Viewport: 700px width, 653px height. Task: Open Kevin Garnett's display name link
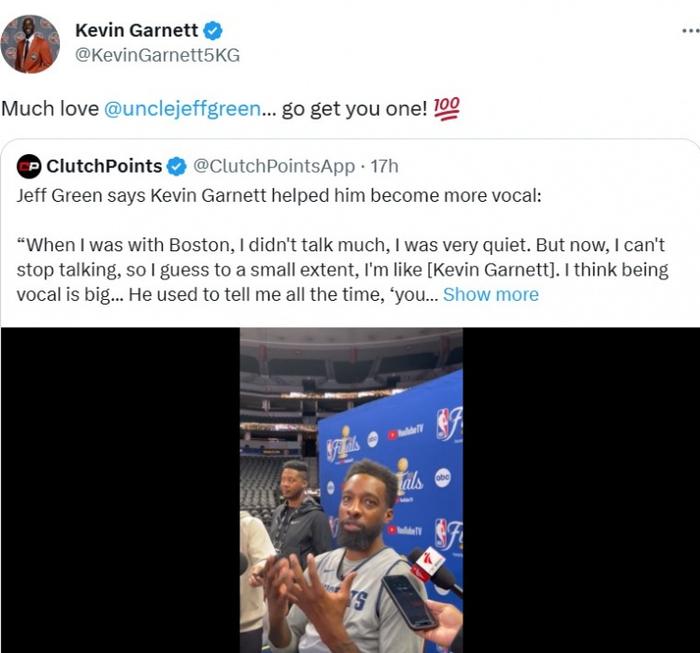pyautogui.click(x=138, y=31)
